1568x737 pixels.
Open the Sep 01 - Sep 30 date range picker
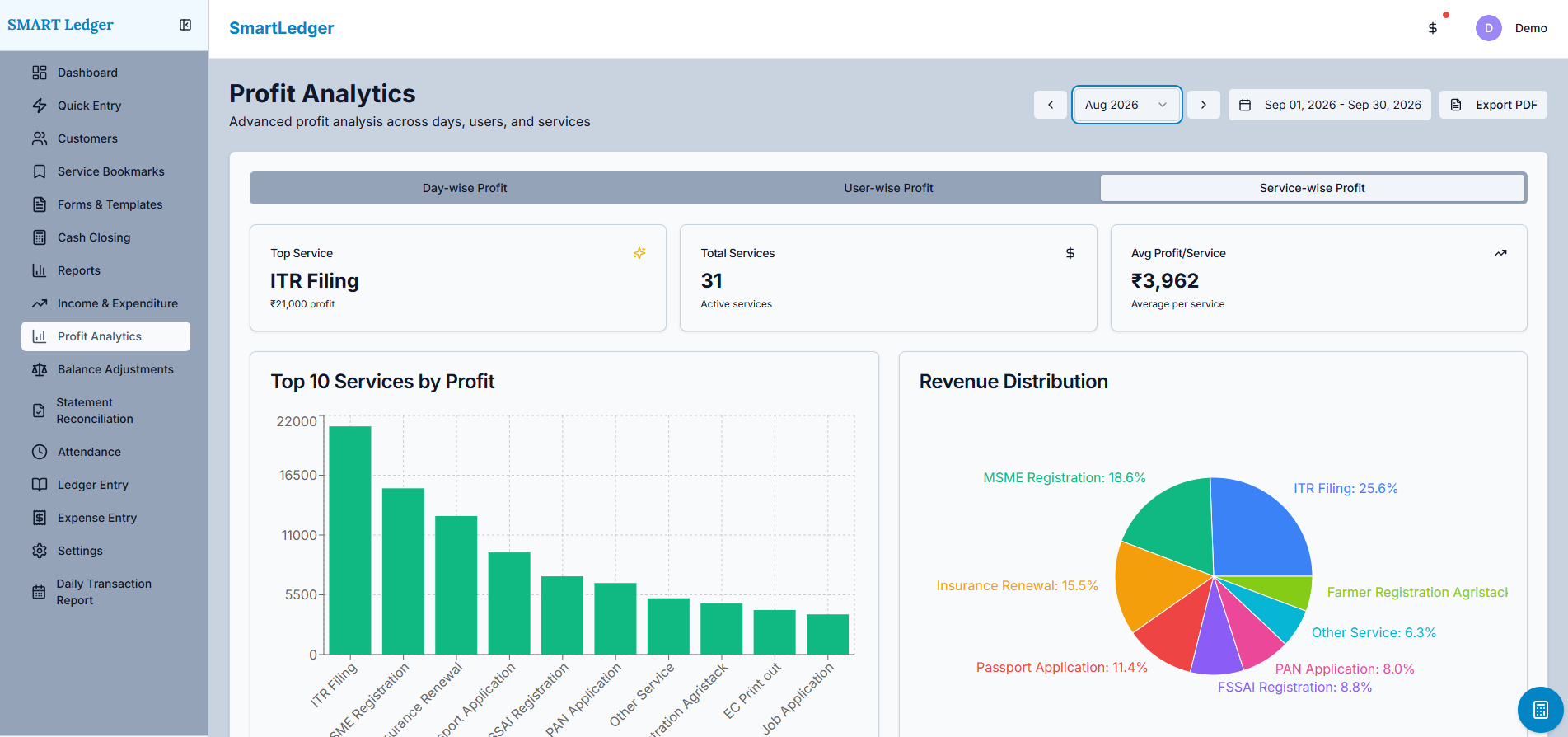coord(1330,105)
